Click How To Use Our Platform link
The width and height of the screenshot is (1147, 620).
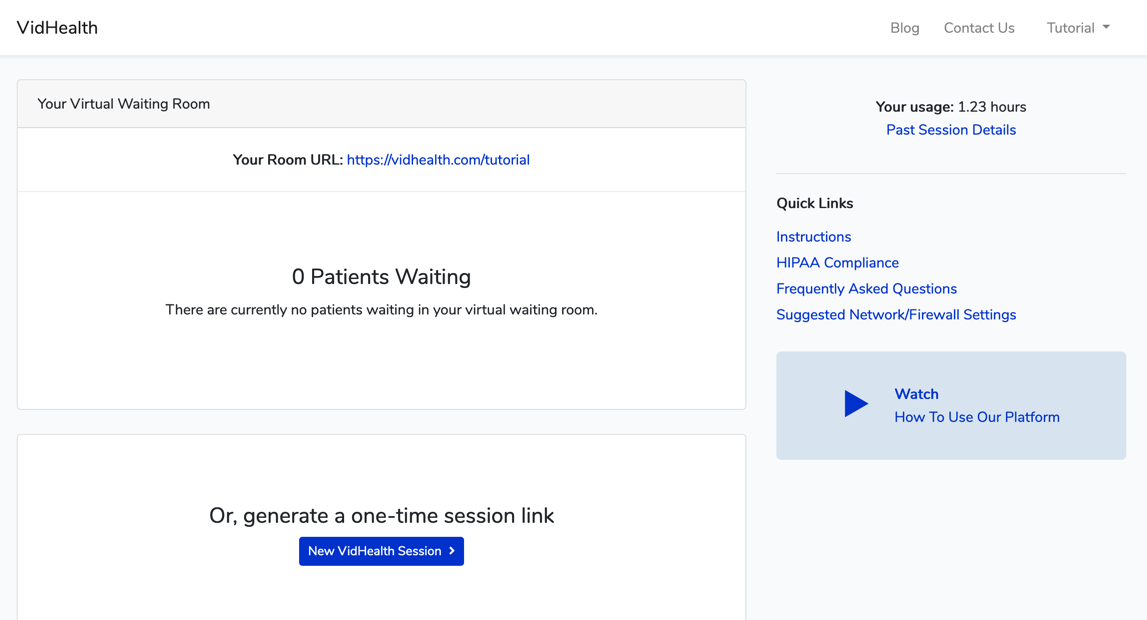click(977, 417)
